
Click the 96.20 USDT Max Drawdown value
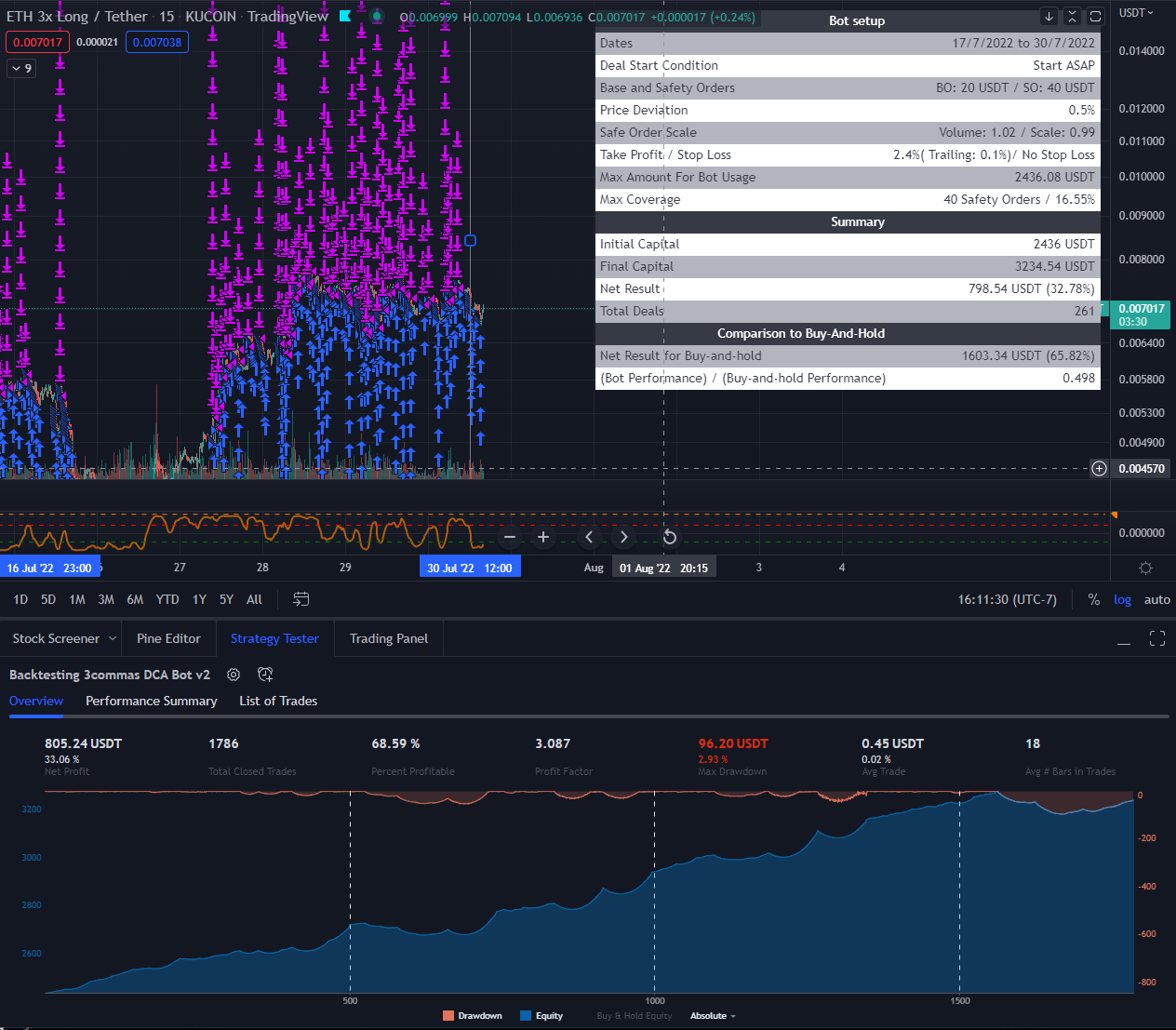733,743
